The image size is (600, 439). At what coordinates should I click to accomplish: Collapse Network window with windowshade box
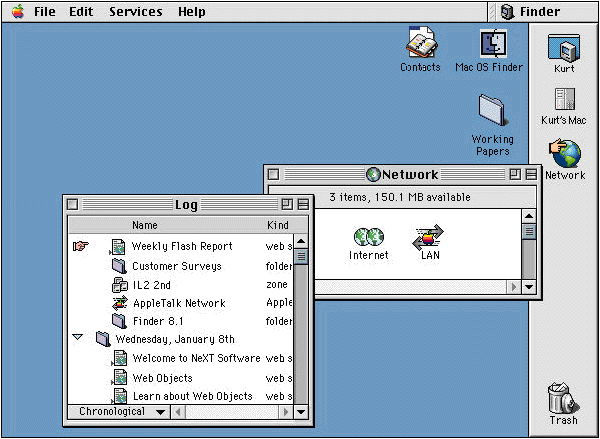point(531,175)
